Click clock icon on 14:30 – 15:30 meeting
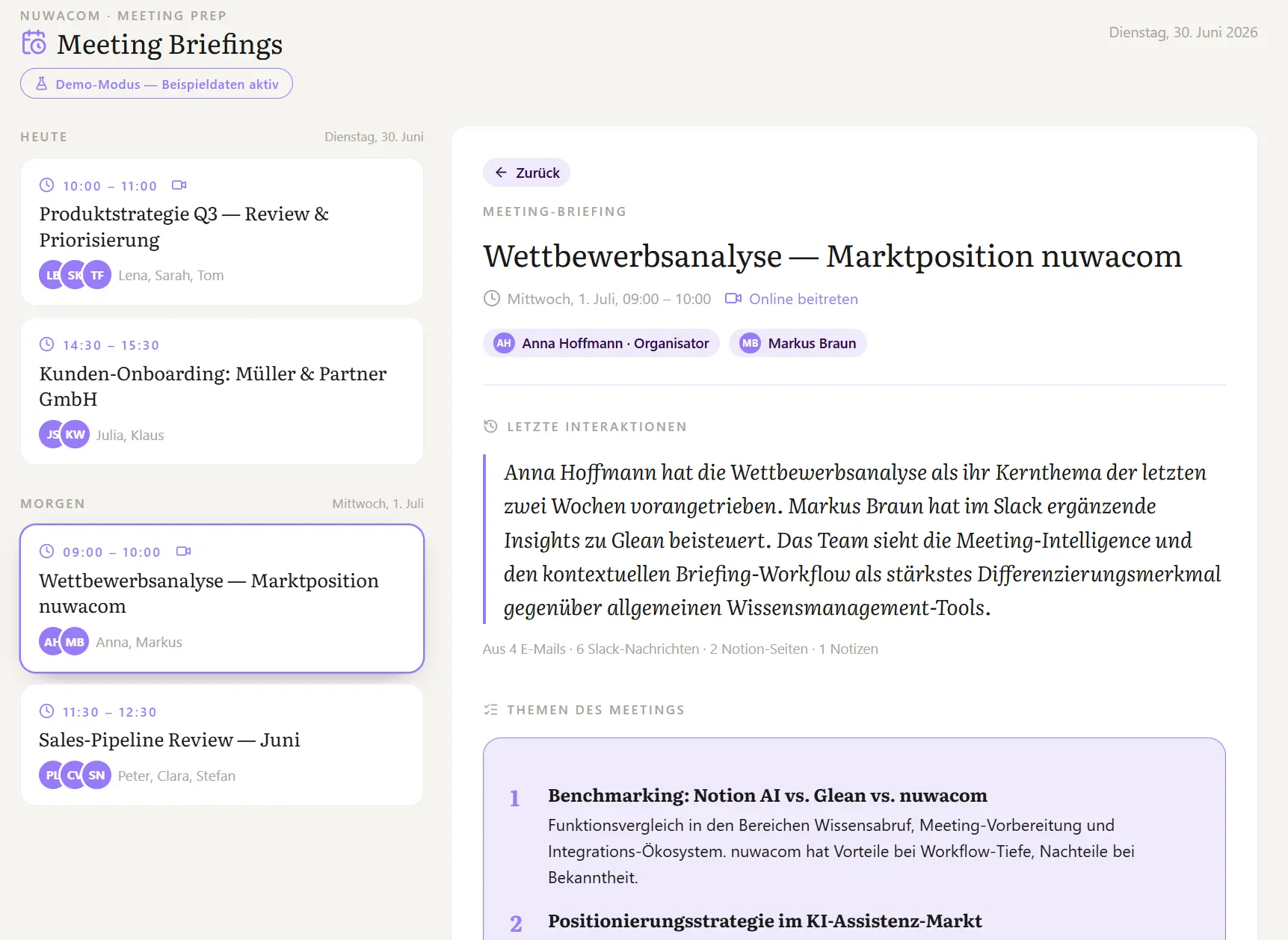Image resolution: width=1288 pixels, height=940 pixels. [x=46, y=344]
